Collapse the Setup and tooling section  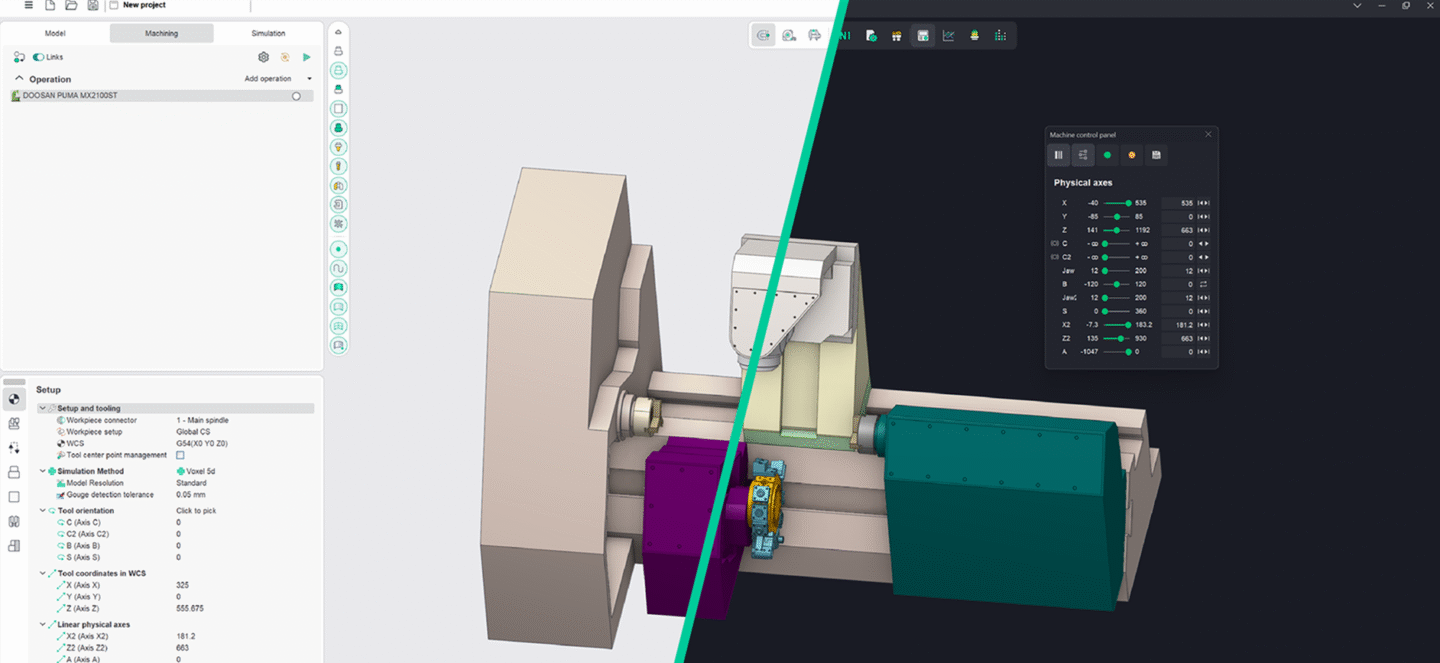tap(42, 408)
